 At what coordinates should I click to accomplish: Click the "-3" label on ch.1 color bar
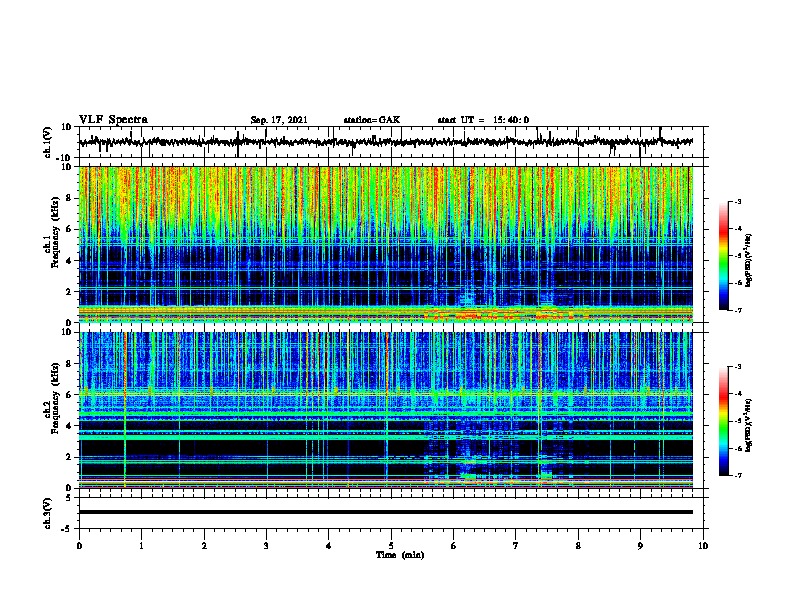pyautogui.click(x=738, y=201)
